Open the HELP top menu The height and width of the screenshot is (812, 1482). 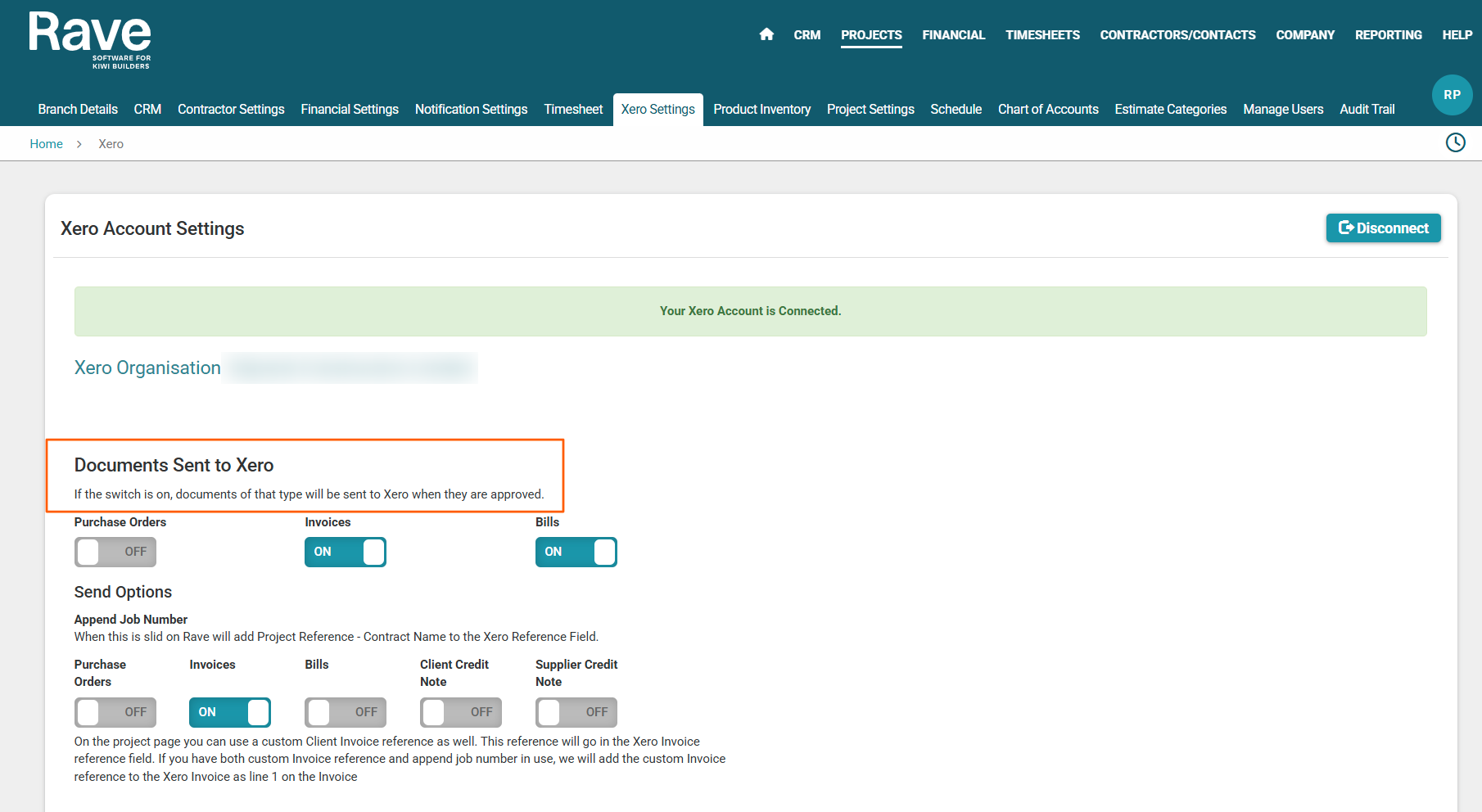pyautogui.click(x=1457, y=35)
